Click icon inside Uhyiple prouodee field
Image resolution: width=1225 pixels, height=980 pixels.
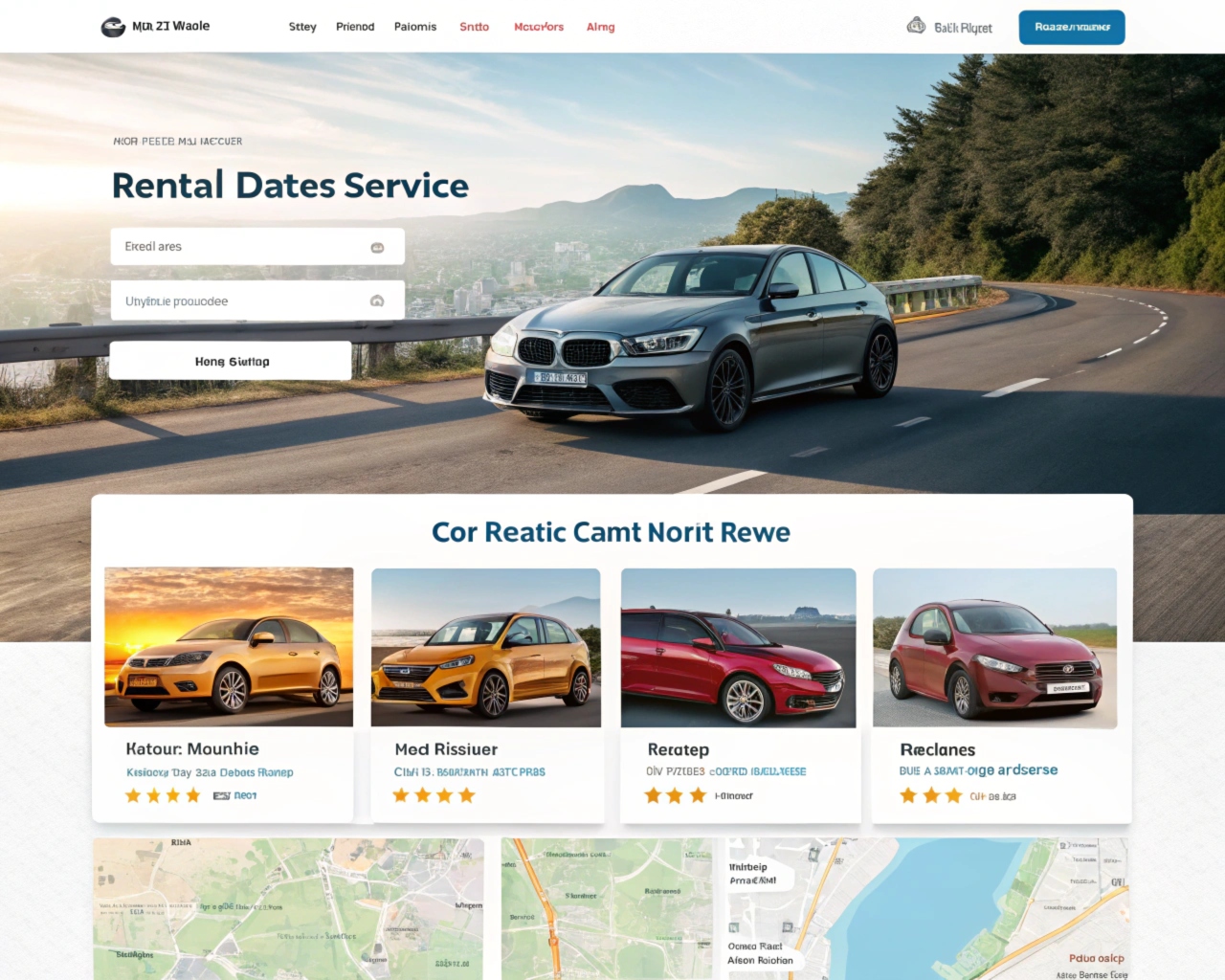tap(377, 301)
